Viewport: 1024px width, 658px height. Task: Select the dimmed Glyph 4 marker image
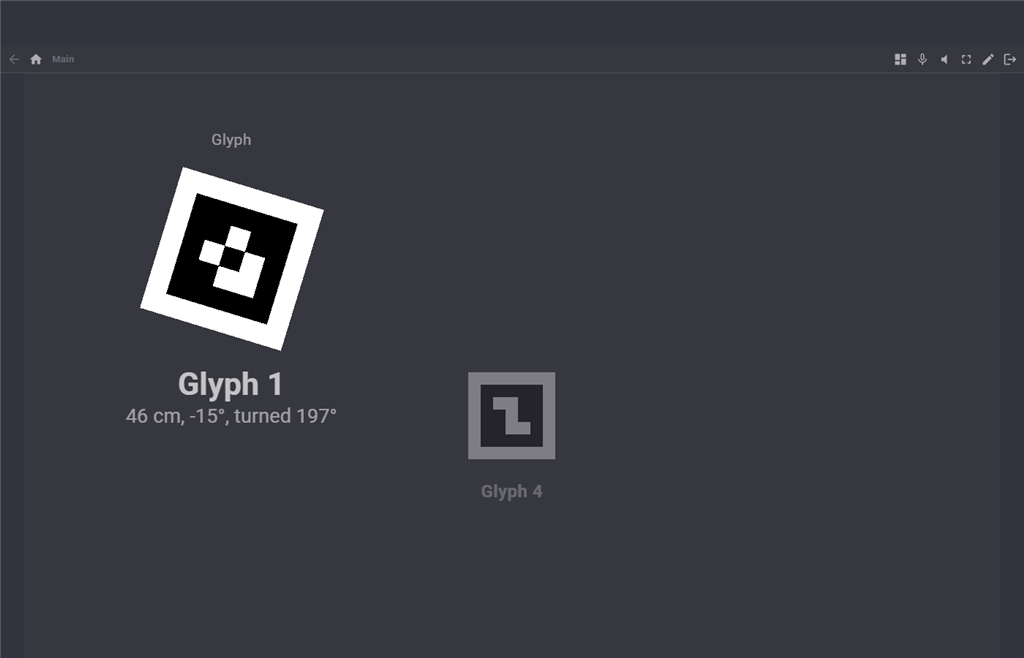pyautogui.click(x=511, y=416)
